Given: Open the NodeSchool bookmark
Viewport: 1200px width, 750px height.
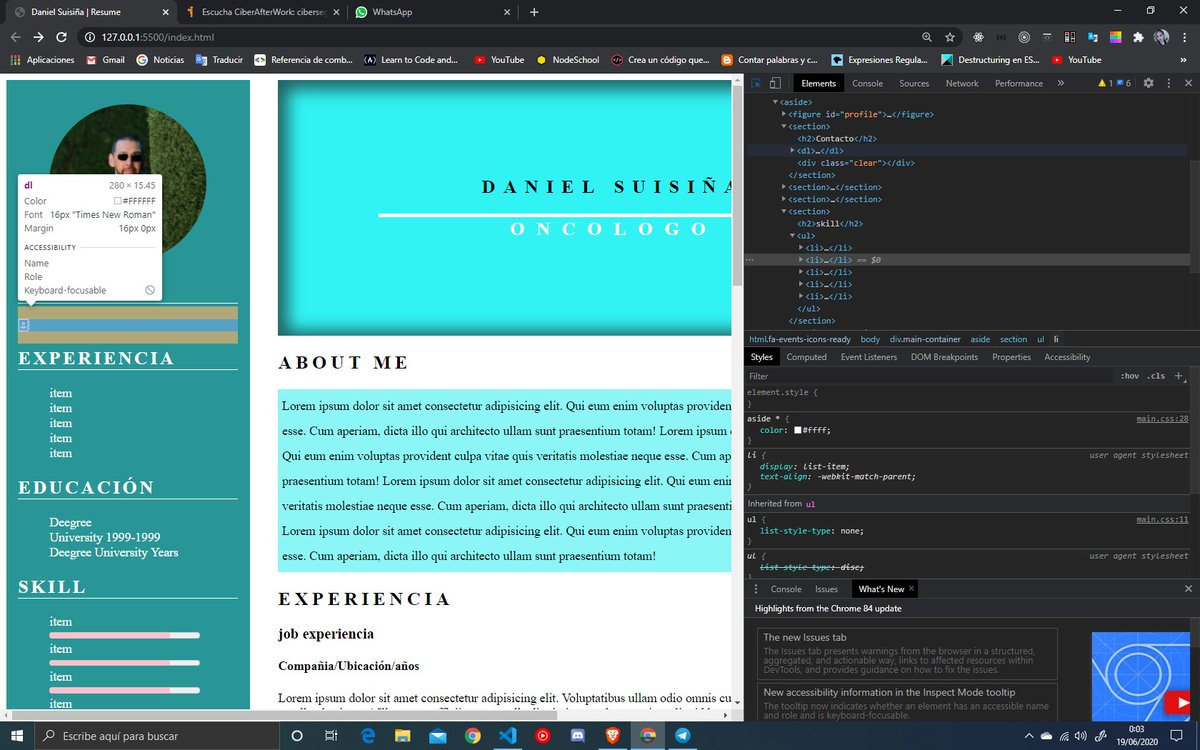Looking at the screenshot, I should pos(567,59).
